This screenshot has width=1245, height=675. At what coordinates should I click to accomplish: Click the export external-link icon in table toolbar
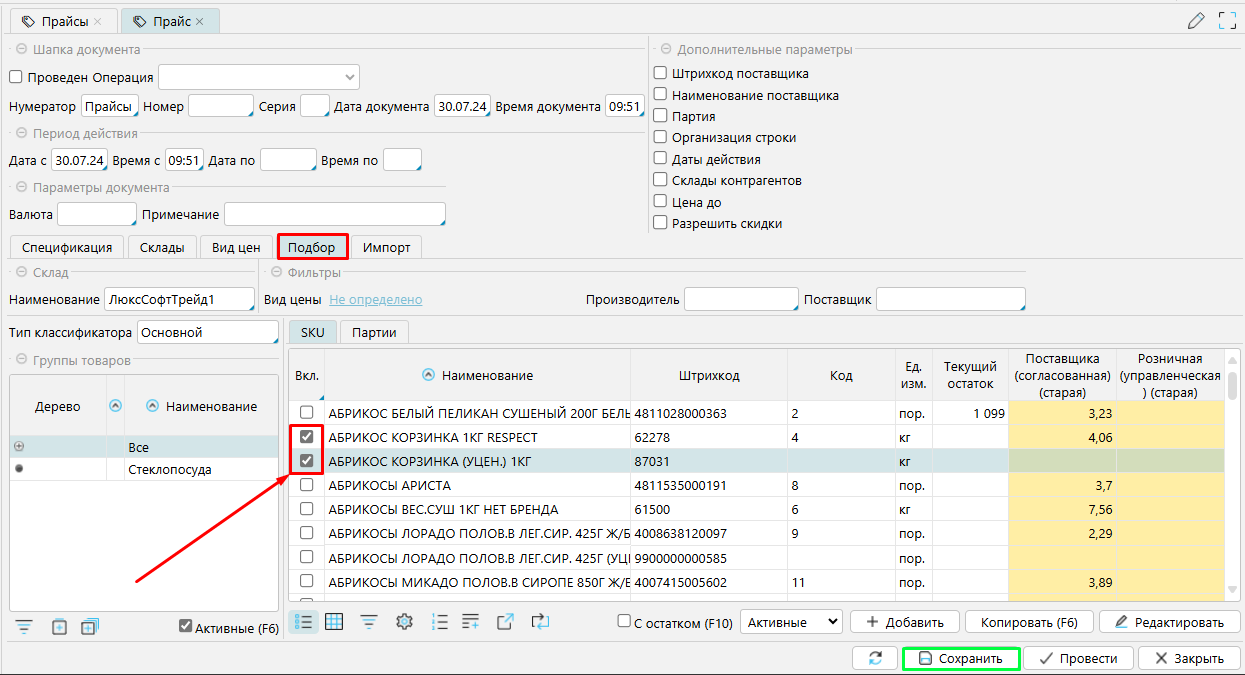point(506,622)
